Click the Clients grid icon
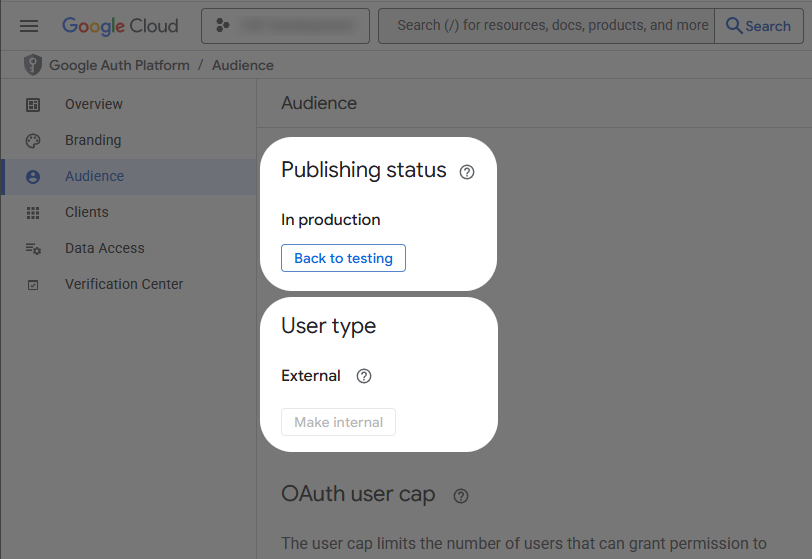This screenshot has height=559, width=812. (x=33, y=213)
